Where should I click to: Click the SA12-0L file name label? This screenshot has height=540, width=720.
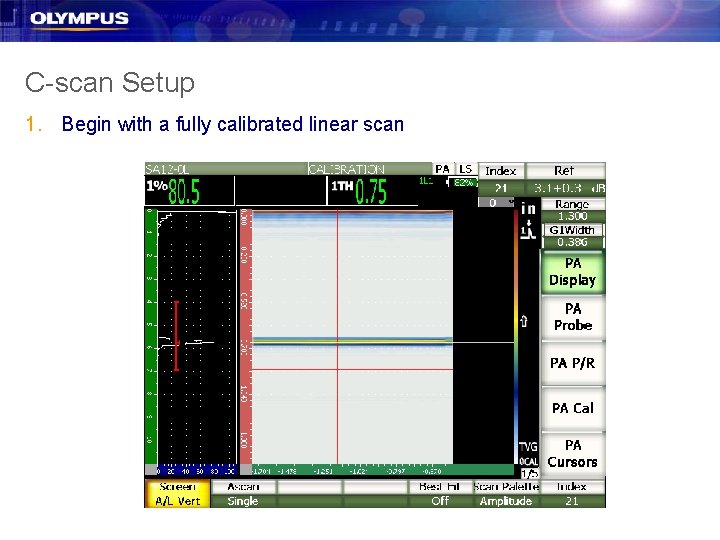tap(167, 169)
